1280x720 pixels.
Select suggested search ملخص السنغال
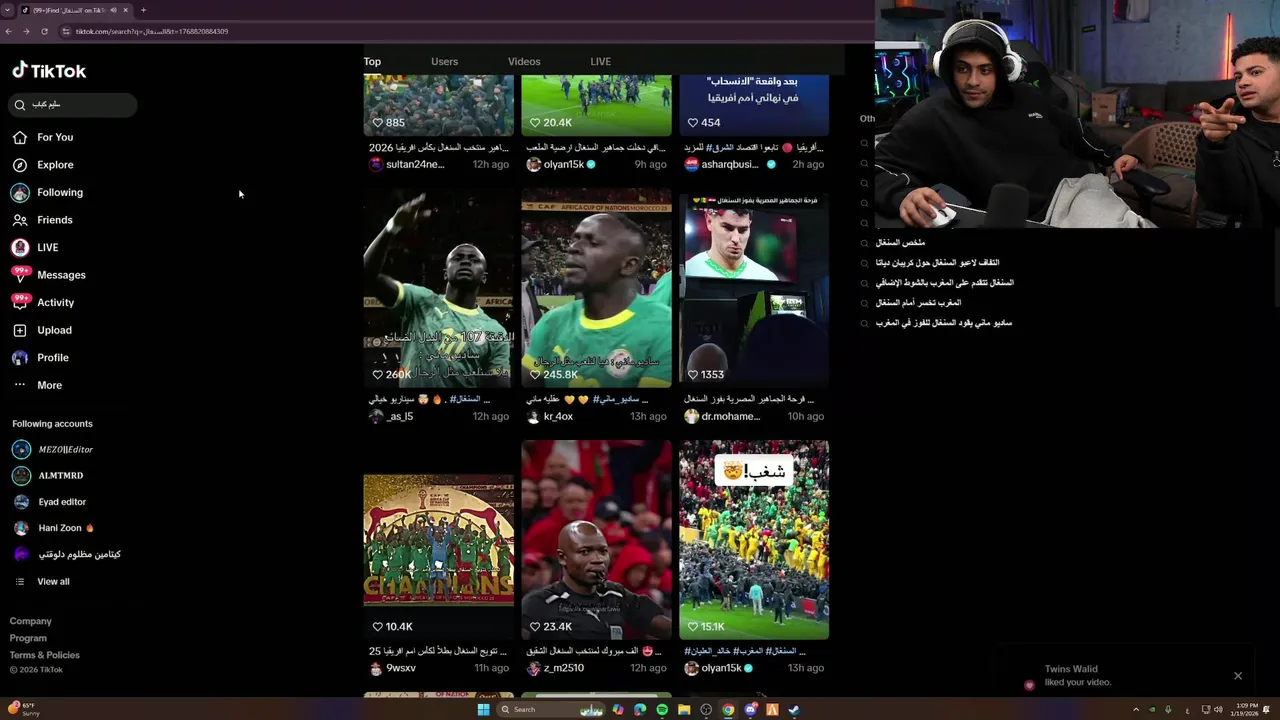pyautogui.click(x=900, y=243)
